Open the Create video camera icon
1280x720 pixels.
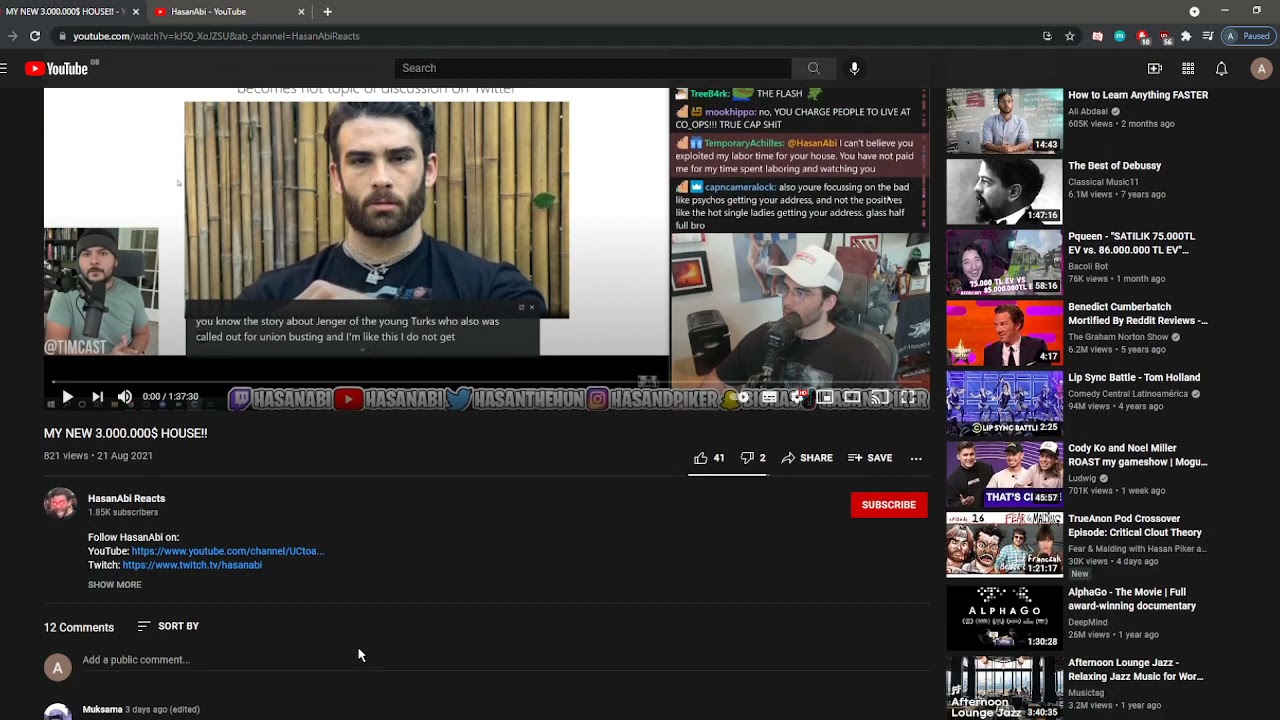click(1155, 68)
